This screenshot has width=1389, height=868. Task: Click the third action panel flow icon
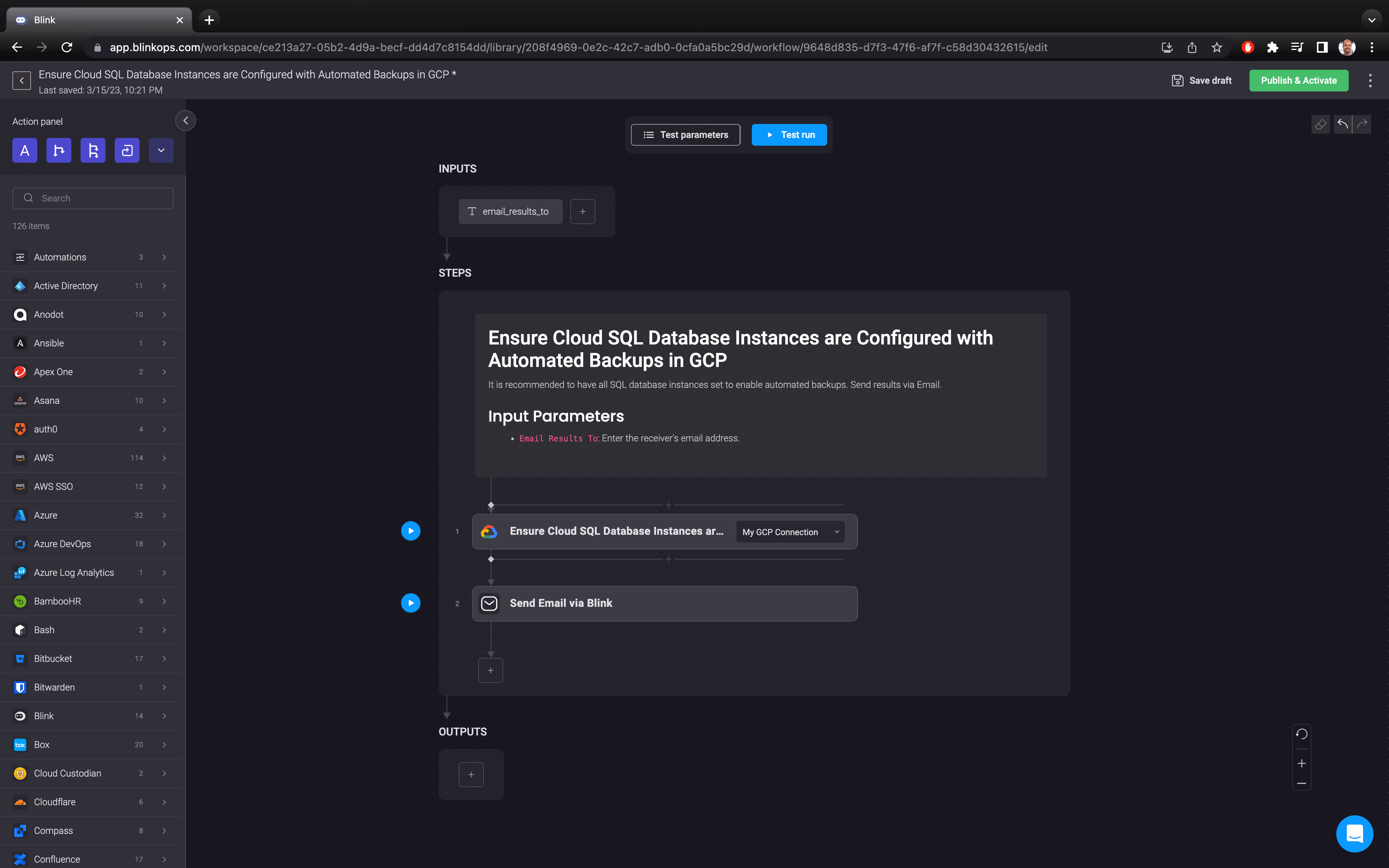click(93, 150)
